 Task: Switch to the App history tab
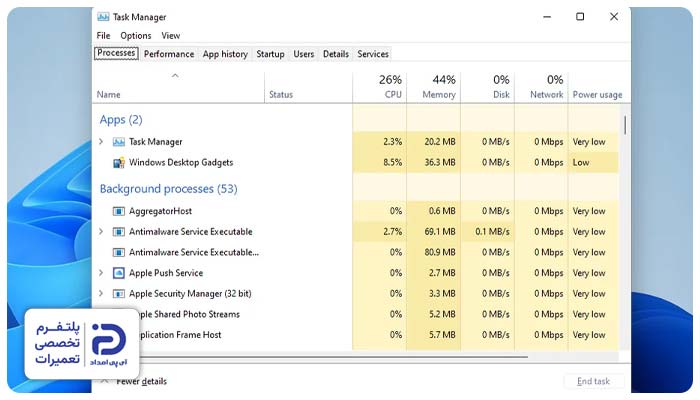click(x=225, y=54)
